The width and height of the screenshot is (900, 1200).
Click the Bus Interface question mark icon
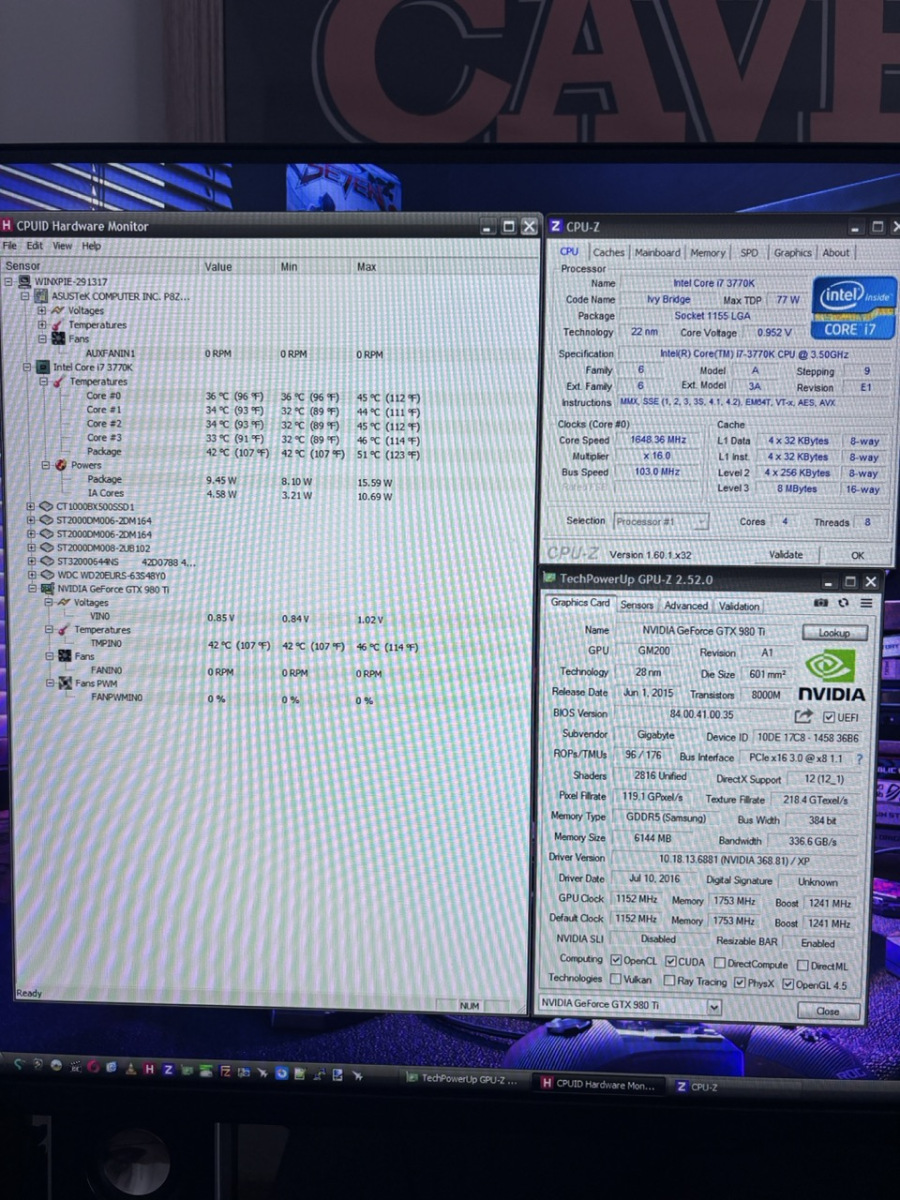point(858,758)
